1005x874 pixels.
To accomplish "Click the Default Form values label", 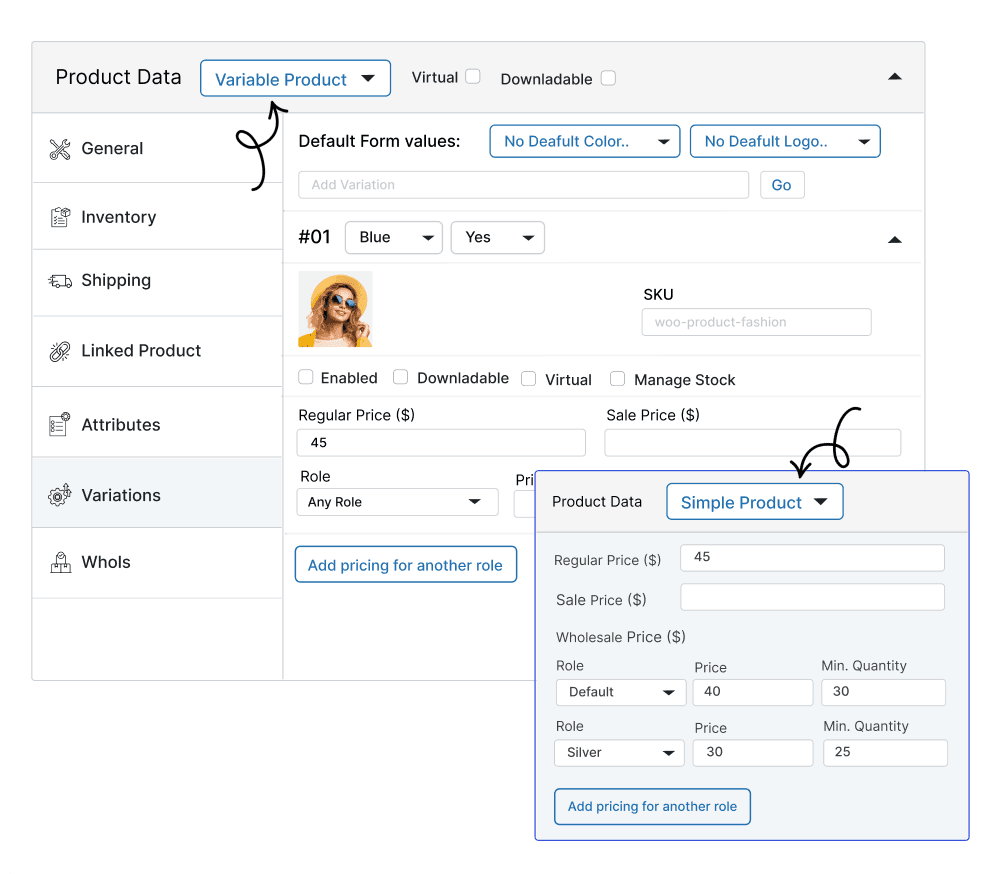I will pos(379,142).
